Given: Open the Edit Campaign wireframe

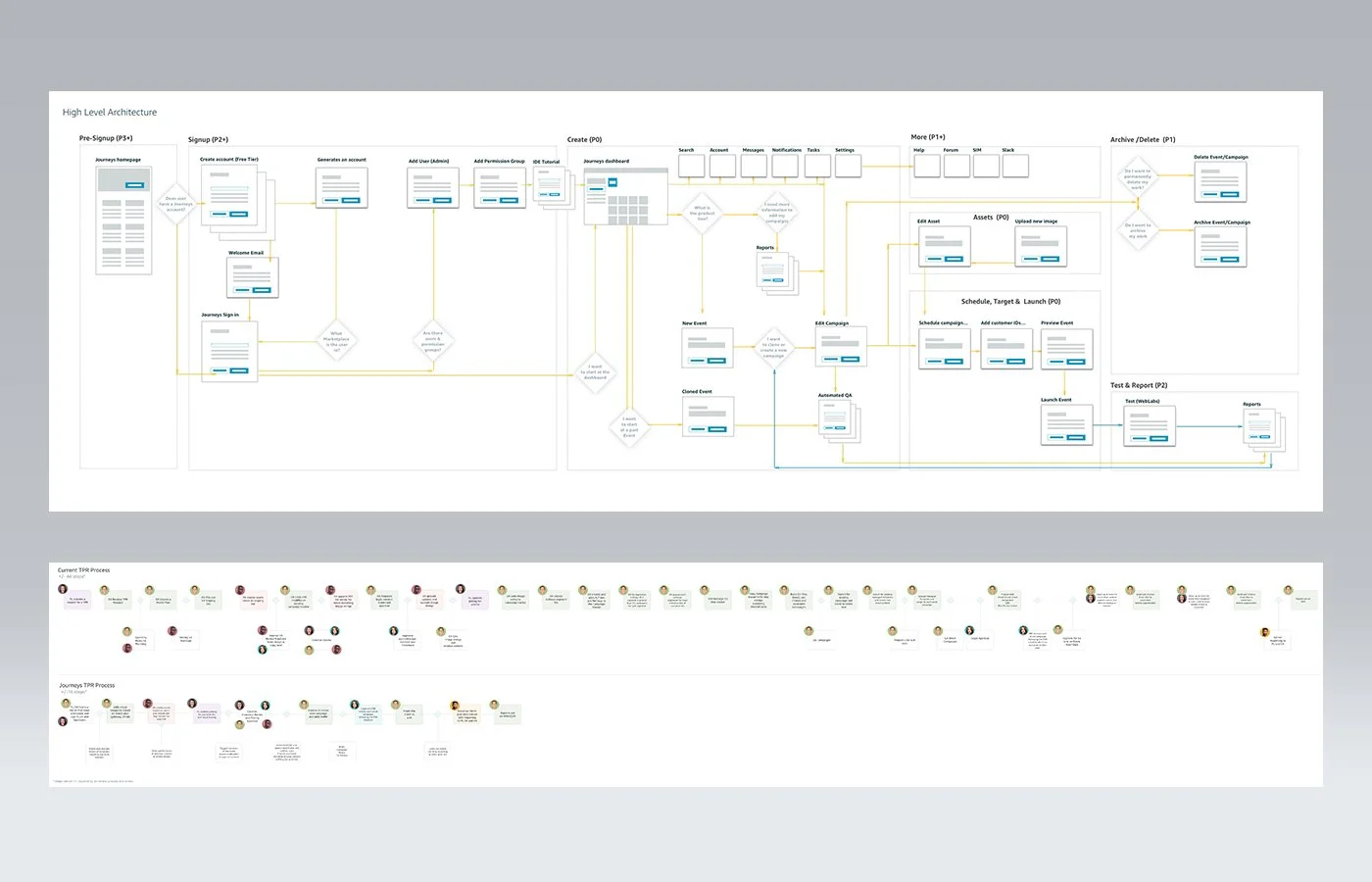Looking at the screenshot, I should coord(841,347).
